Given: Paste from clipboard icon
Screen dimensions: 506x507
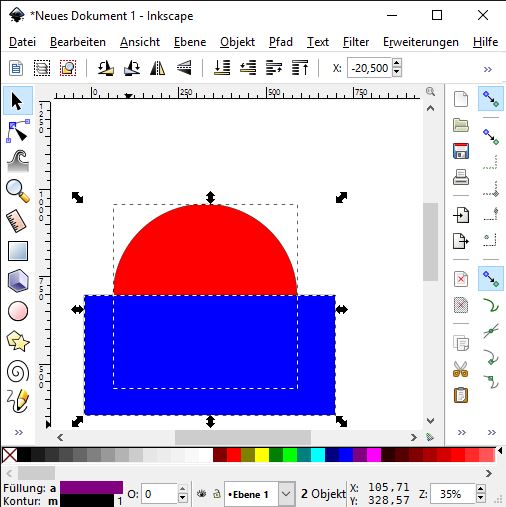Looking at the screenshot, I should pyautogui.click(x=461, y=395).
